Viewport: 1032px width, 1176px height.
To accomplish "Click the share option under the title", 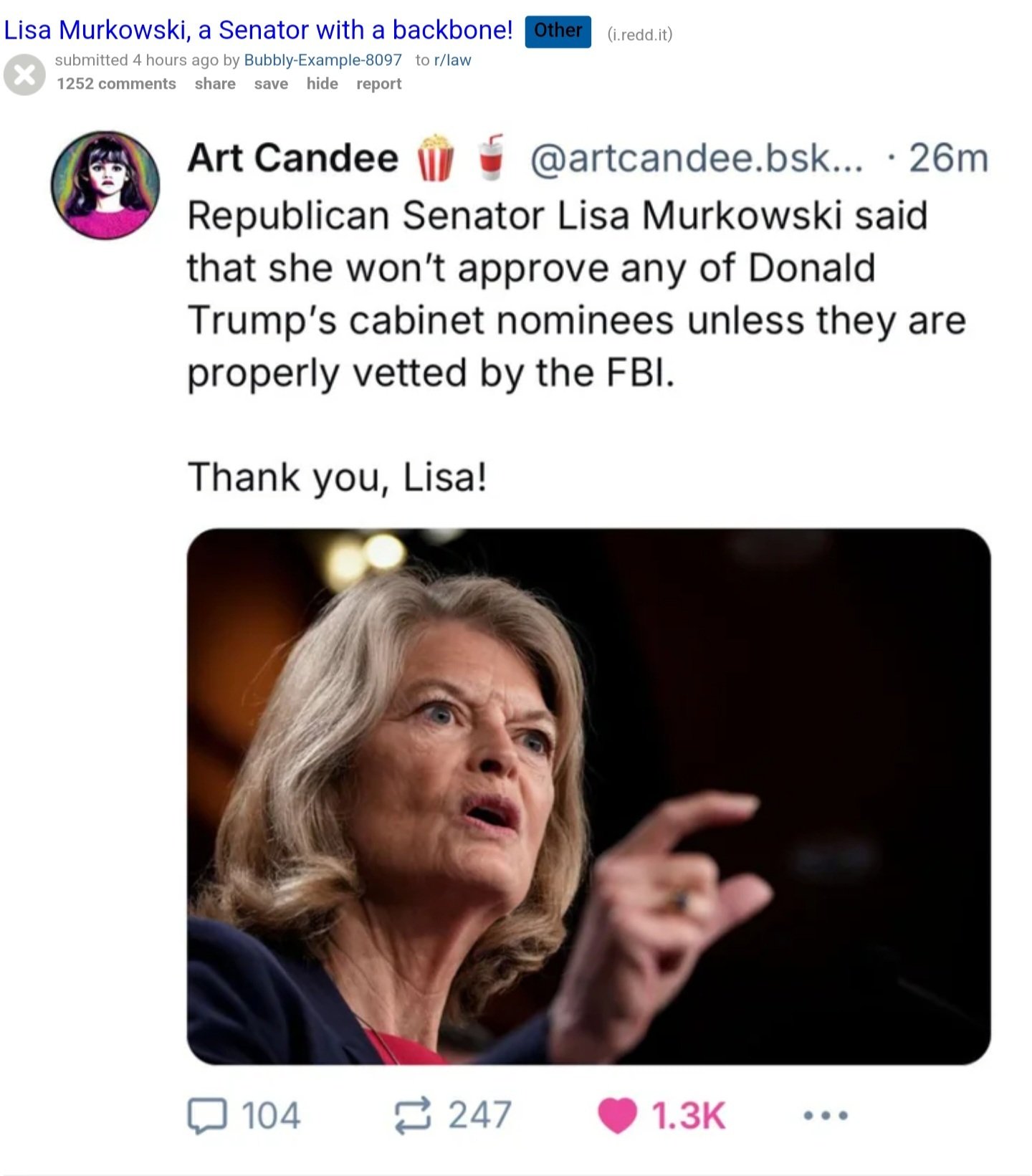I will click(215, 84).
